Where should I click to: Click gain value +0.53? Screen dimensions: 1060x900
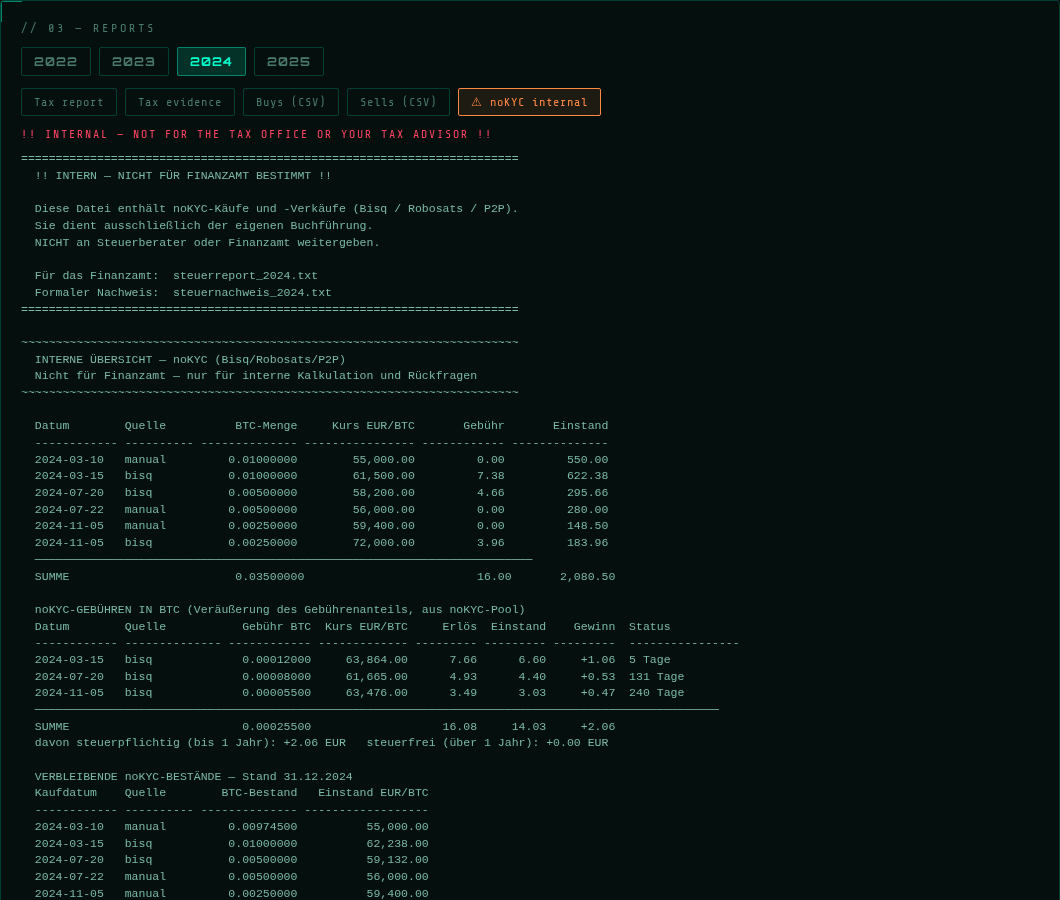598,677
